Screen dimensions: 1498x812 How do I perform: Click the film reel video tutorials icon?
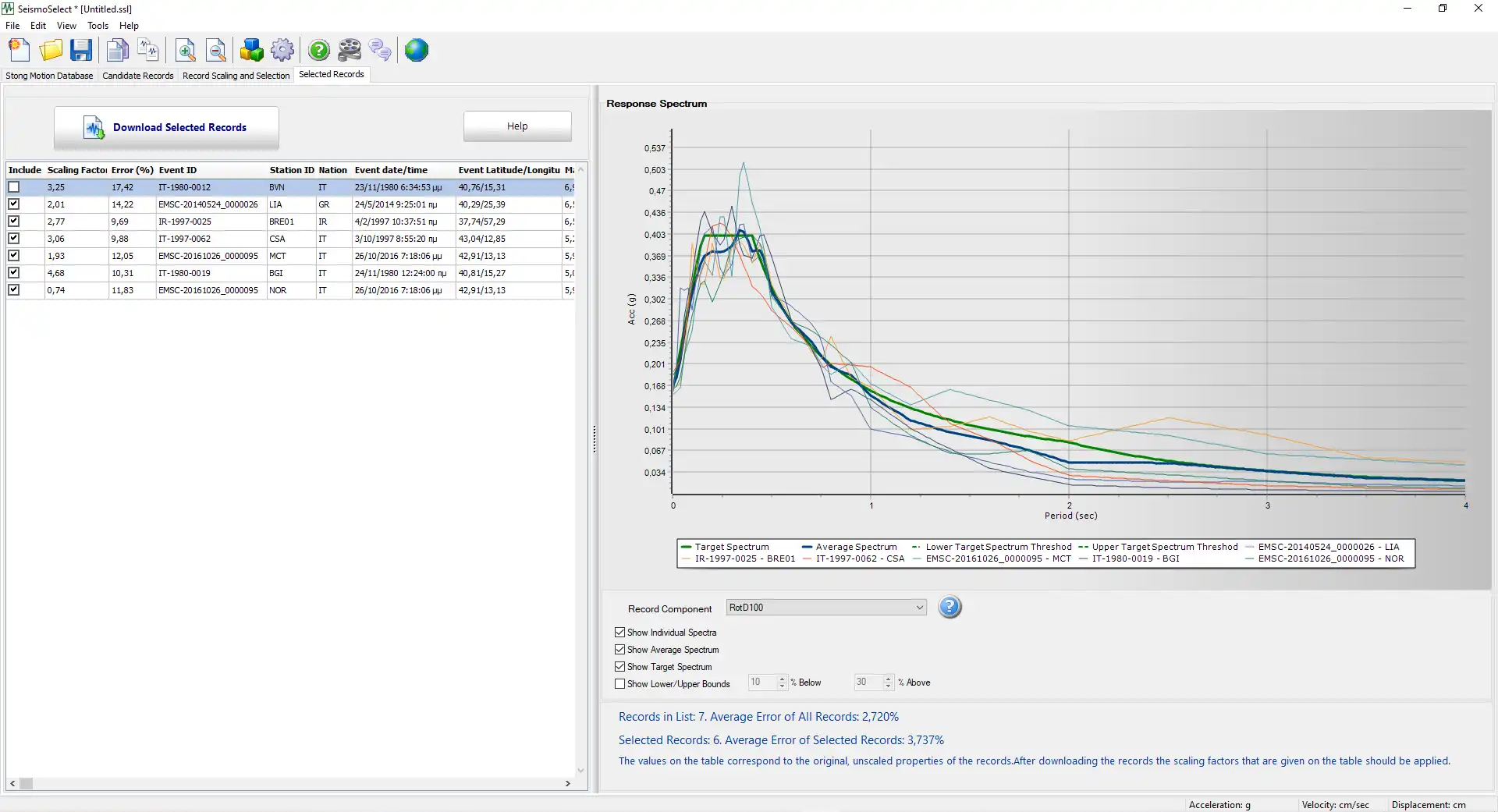click(350, 51)
